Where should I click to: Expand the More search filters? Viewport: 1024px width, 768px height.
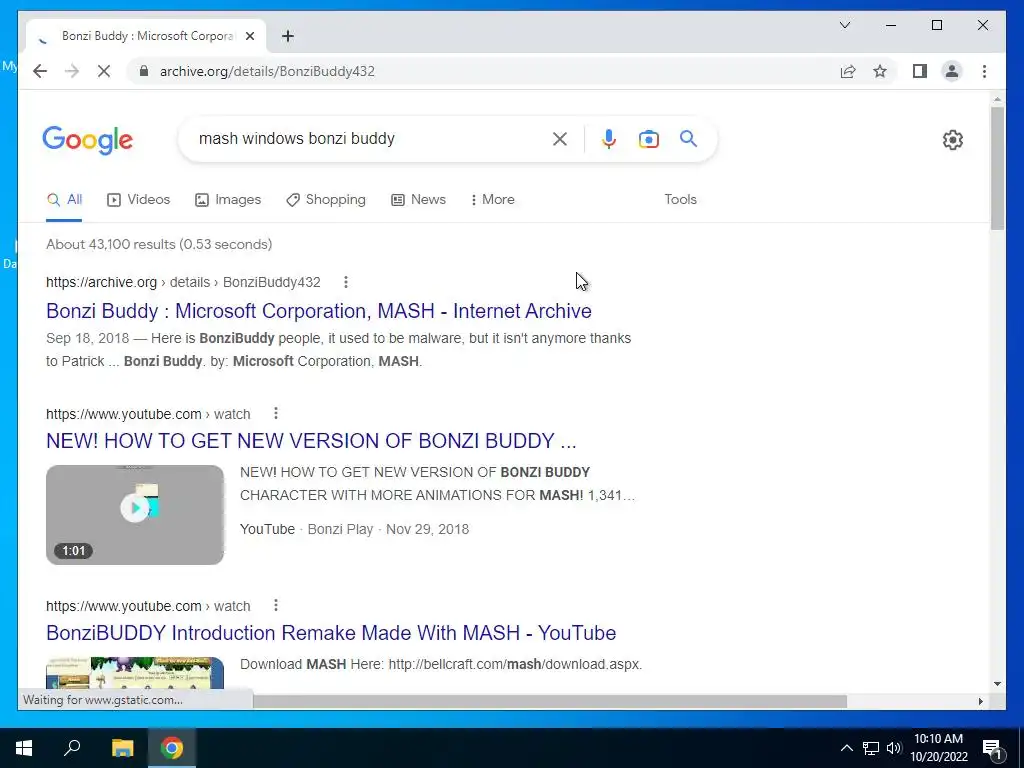tap(492, 200)
